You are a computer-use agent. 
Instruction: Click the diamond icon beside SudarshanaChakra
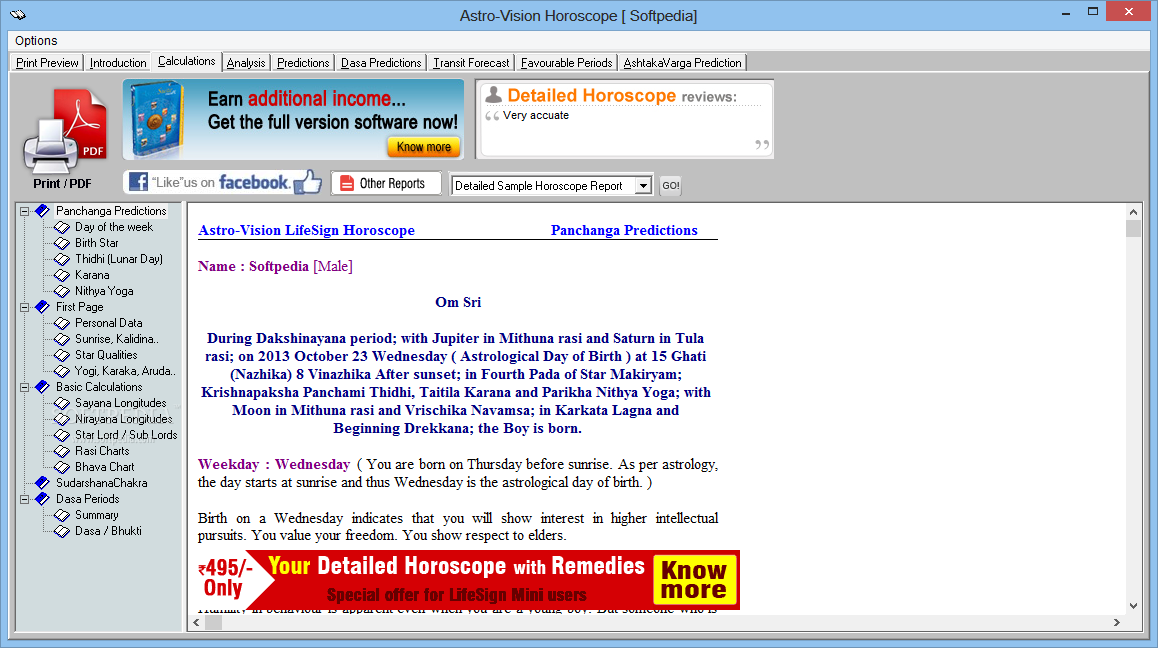click(43, 482)
